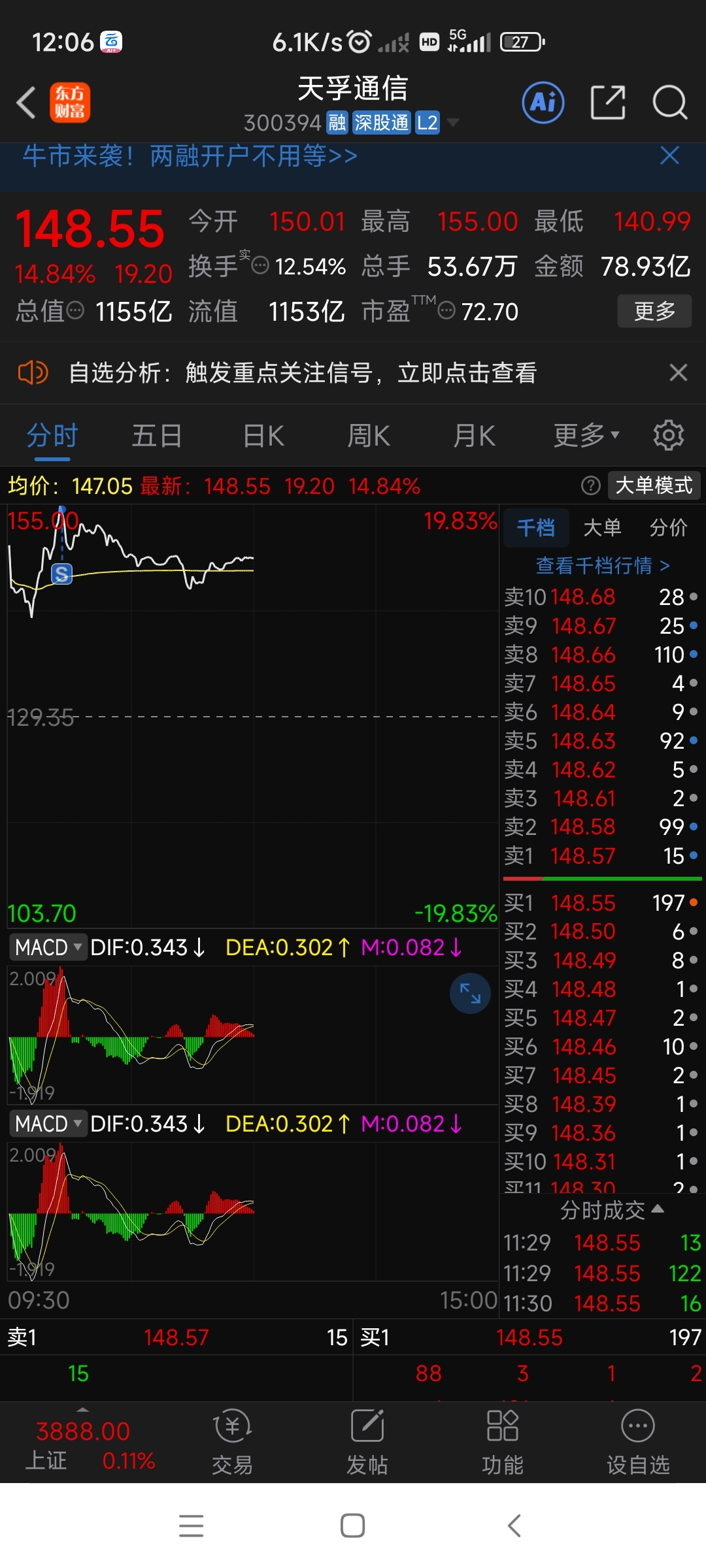
Task: Tap the 深股通 badge
Action: tap(381, 122)
